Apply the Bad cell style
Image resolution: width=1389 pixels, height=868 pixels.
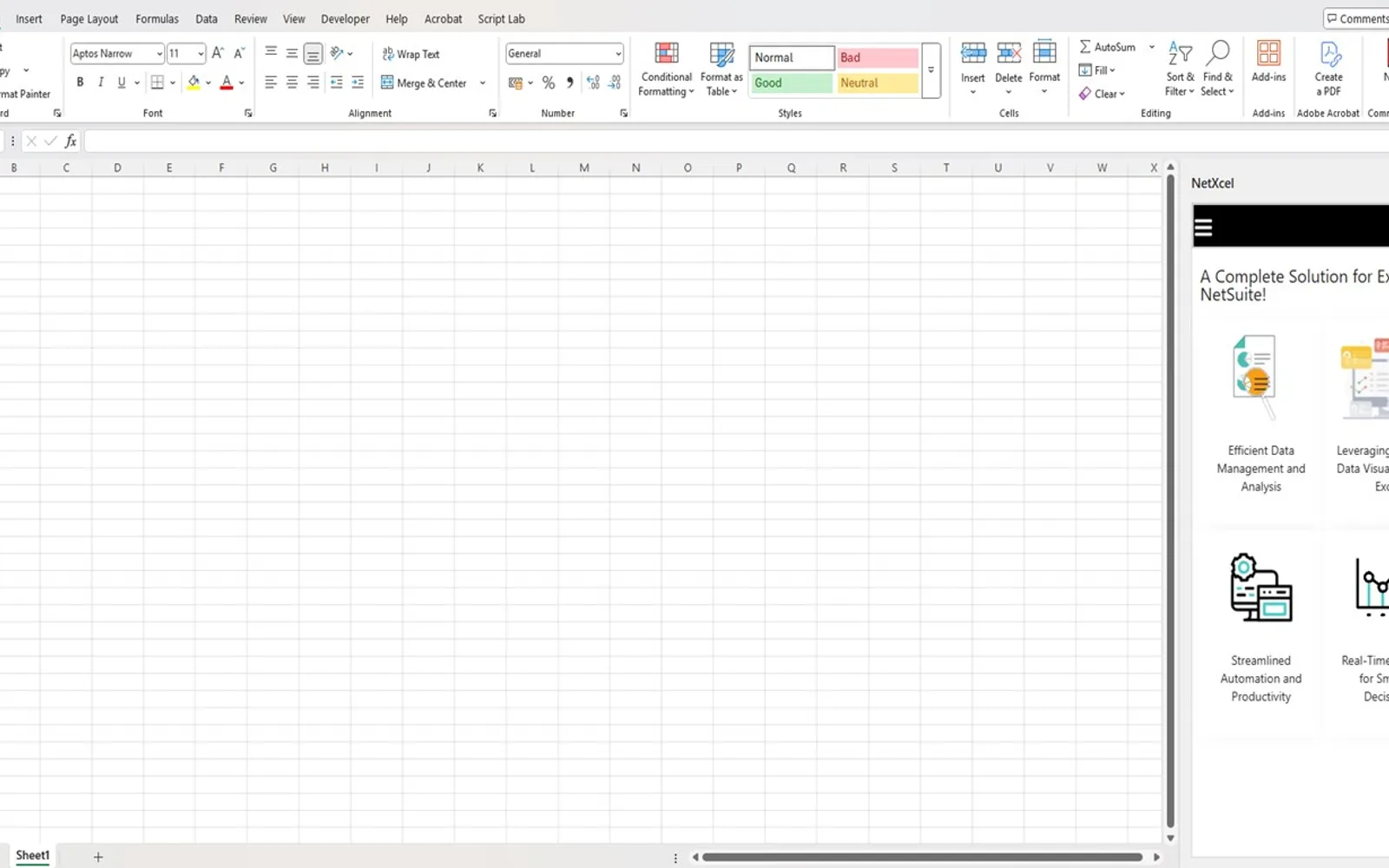tap(878, 57)
